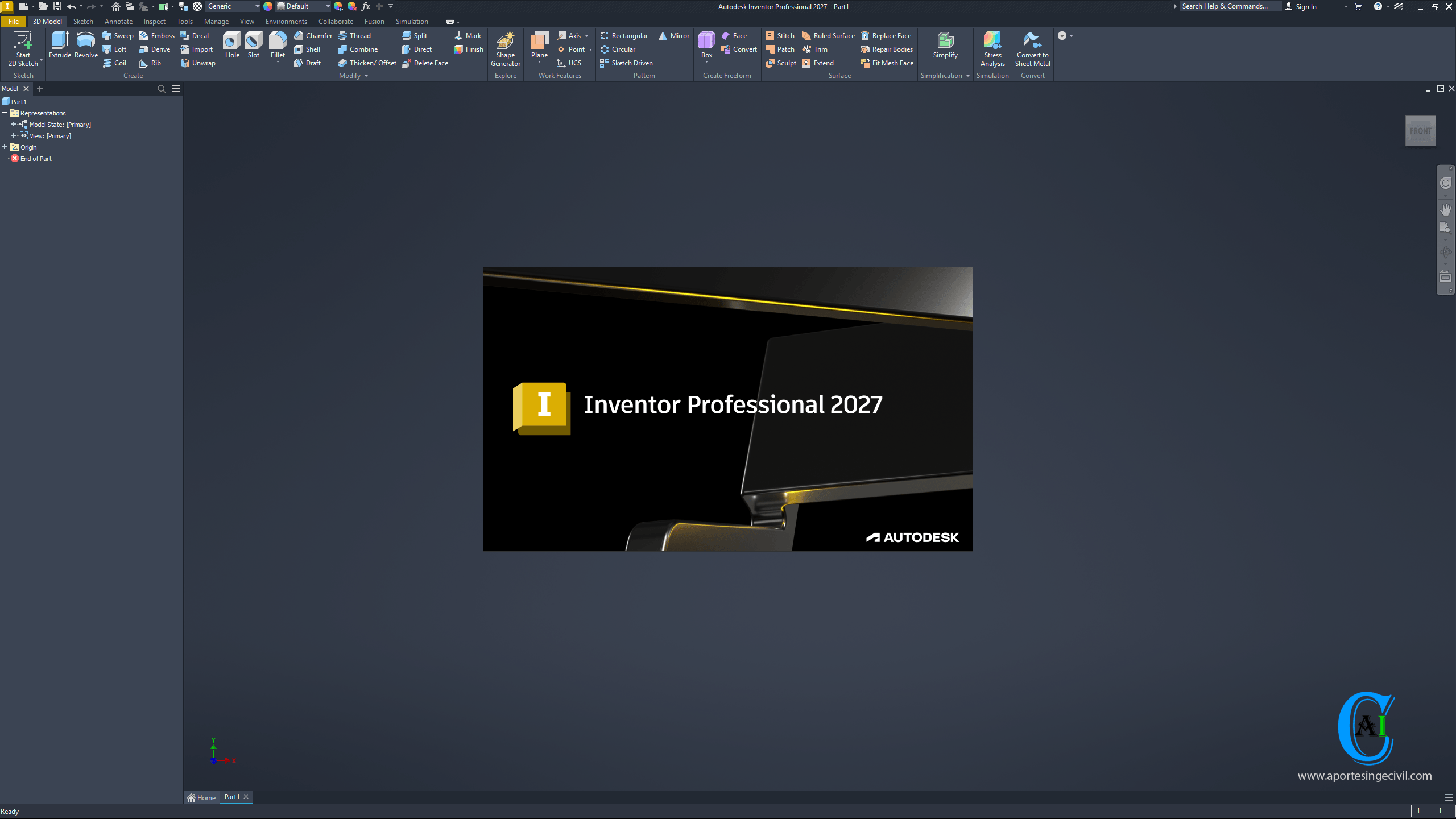Click the FRONT face of ViewCube

click(1420, 131)
